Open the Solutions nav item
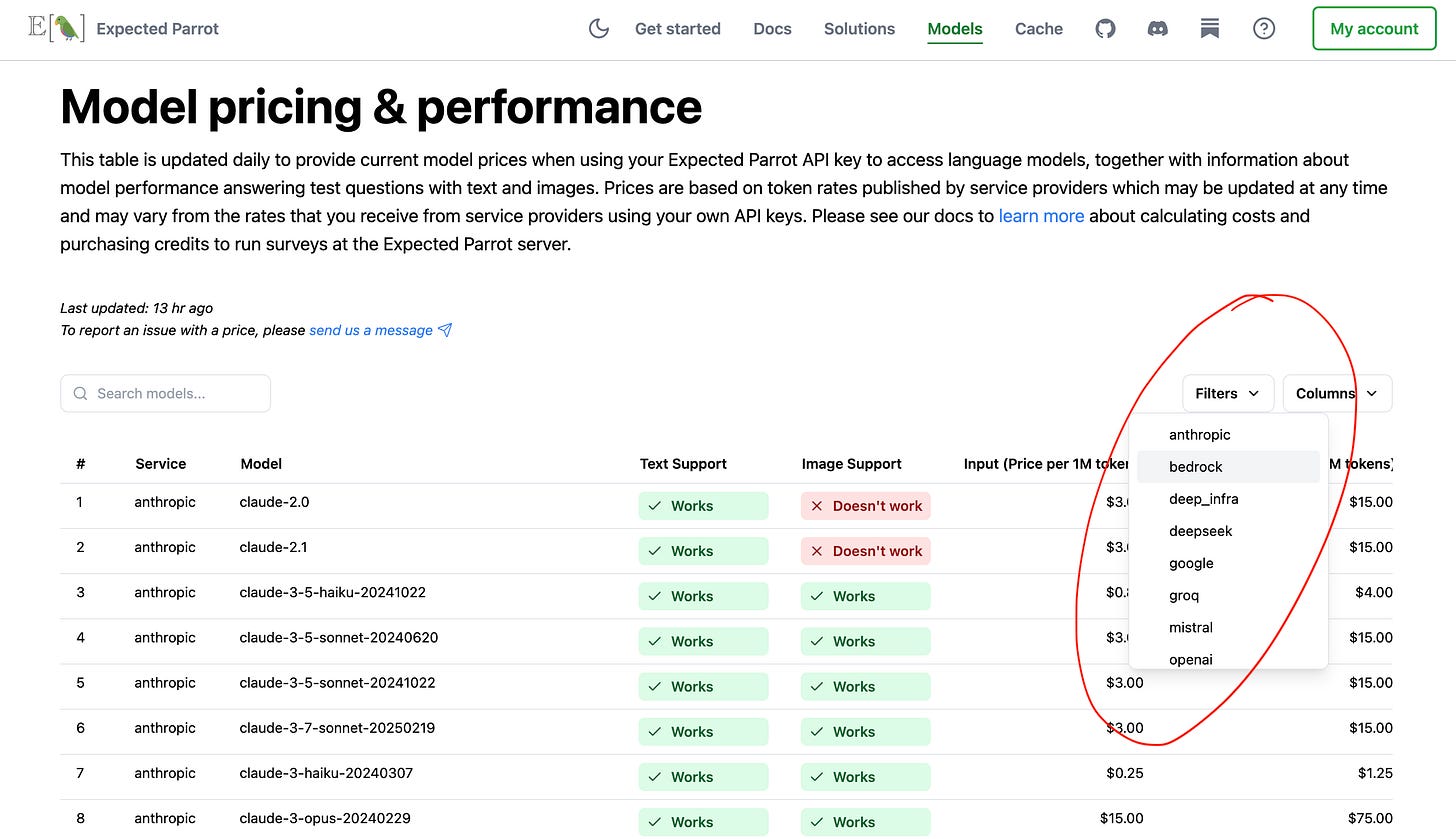Image resolution: width=1456 pixels, height=839 pixels. (860, 29)
